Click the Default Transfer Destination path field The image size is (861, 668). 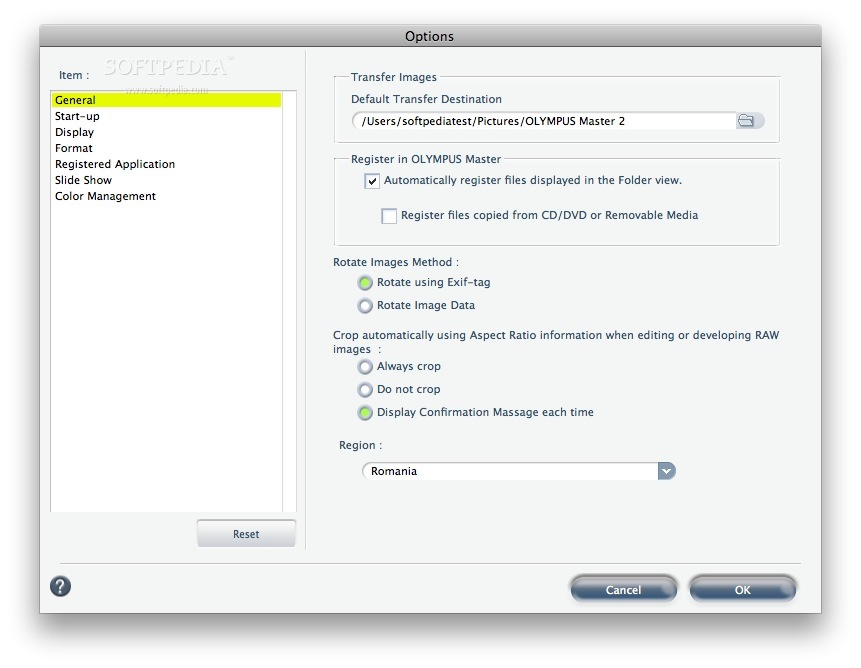click(540, 120)
